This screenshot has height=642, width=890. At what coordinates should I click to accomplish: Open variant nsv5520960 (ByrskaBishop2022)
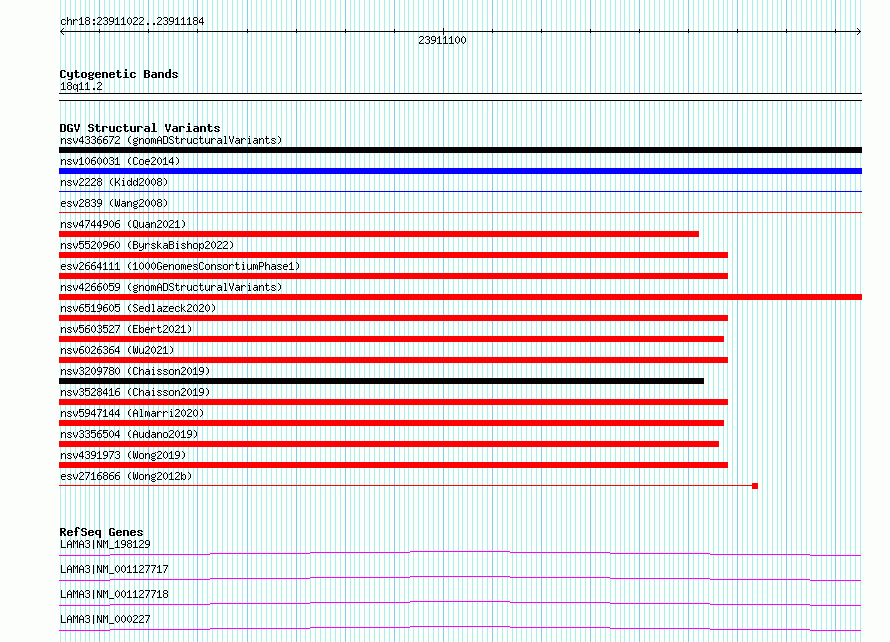(147, 245)
